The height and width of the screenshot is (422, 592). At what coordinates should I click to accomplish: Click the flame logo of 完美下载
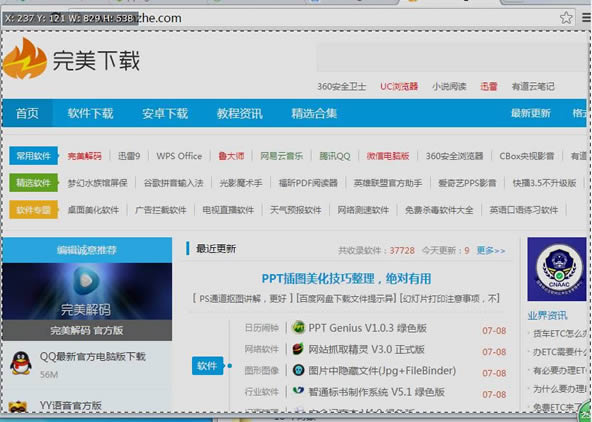[25, 59]
